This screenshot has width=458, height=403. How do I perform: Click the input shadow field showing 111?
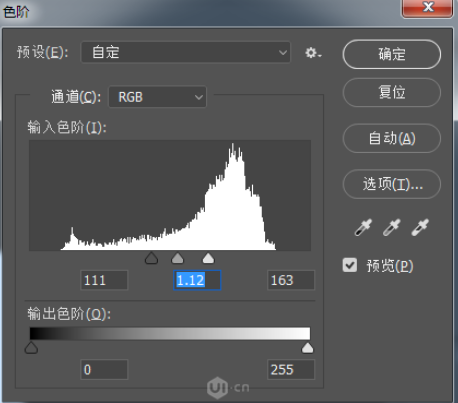[104, 280]
